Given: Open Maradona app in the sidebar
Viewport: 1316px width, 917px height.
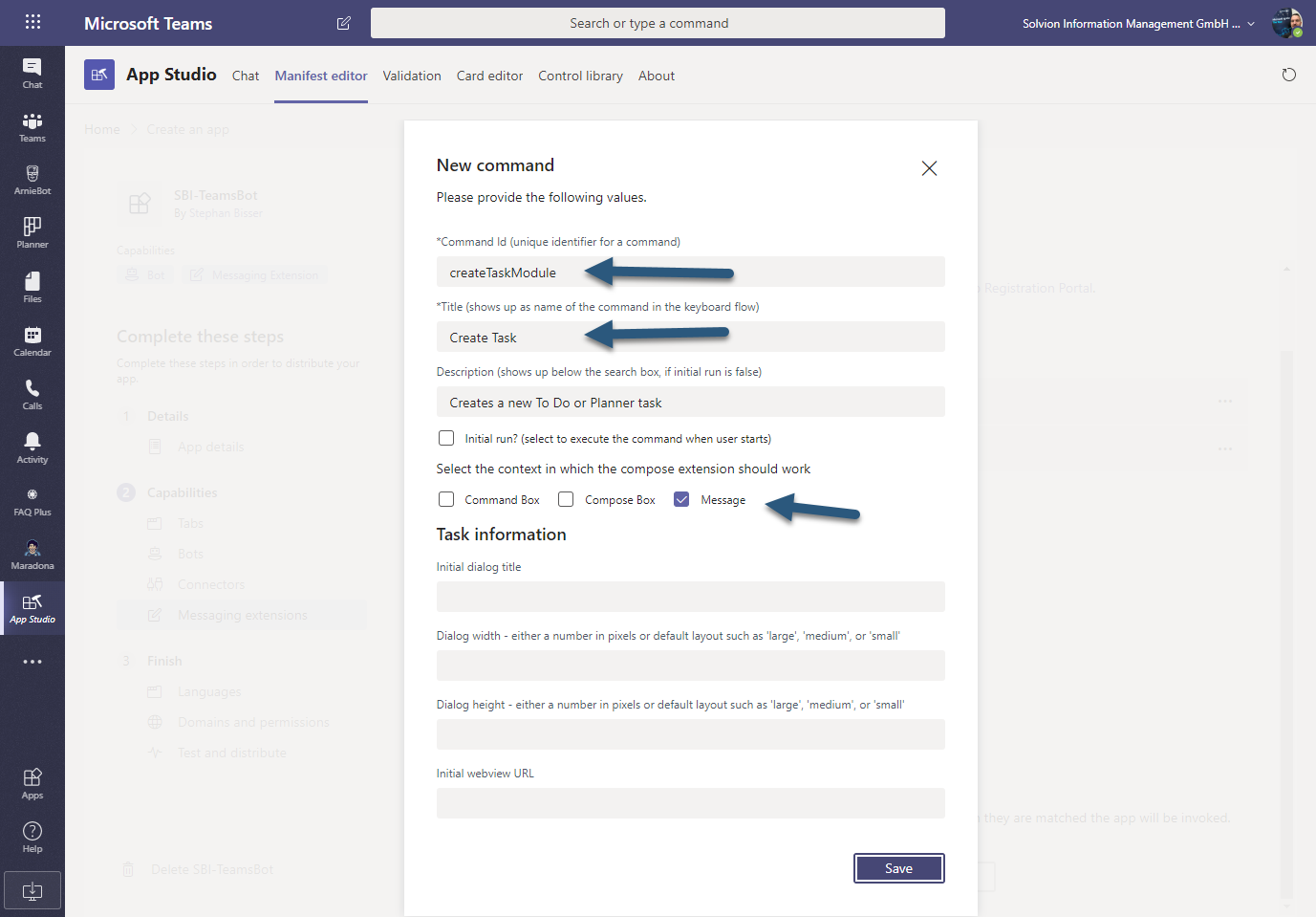Looking at the screenshot, I should [32, 555].
